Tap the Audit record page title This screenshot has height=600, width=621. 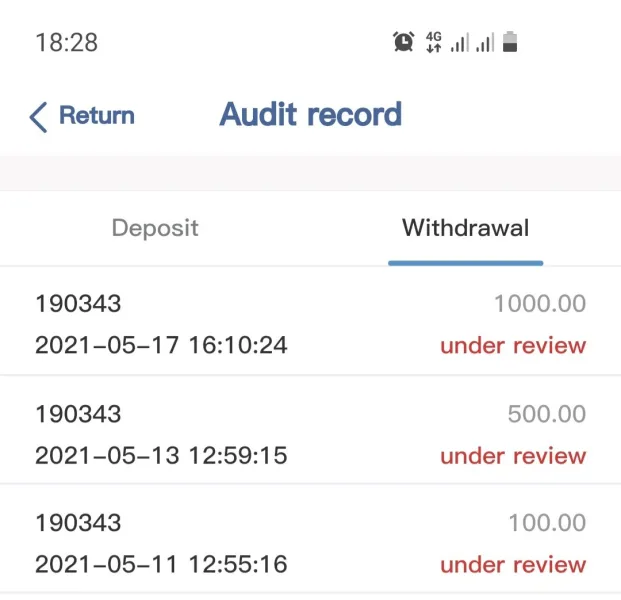click(x=311, y=114)
